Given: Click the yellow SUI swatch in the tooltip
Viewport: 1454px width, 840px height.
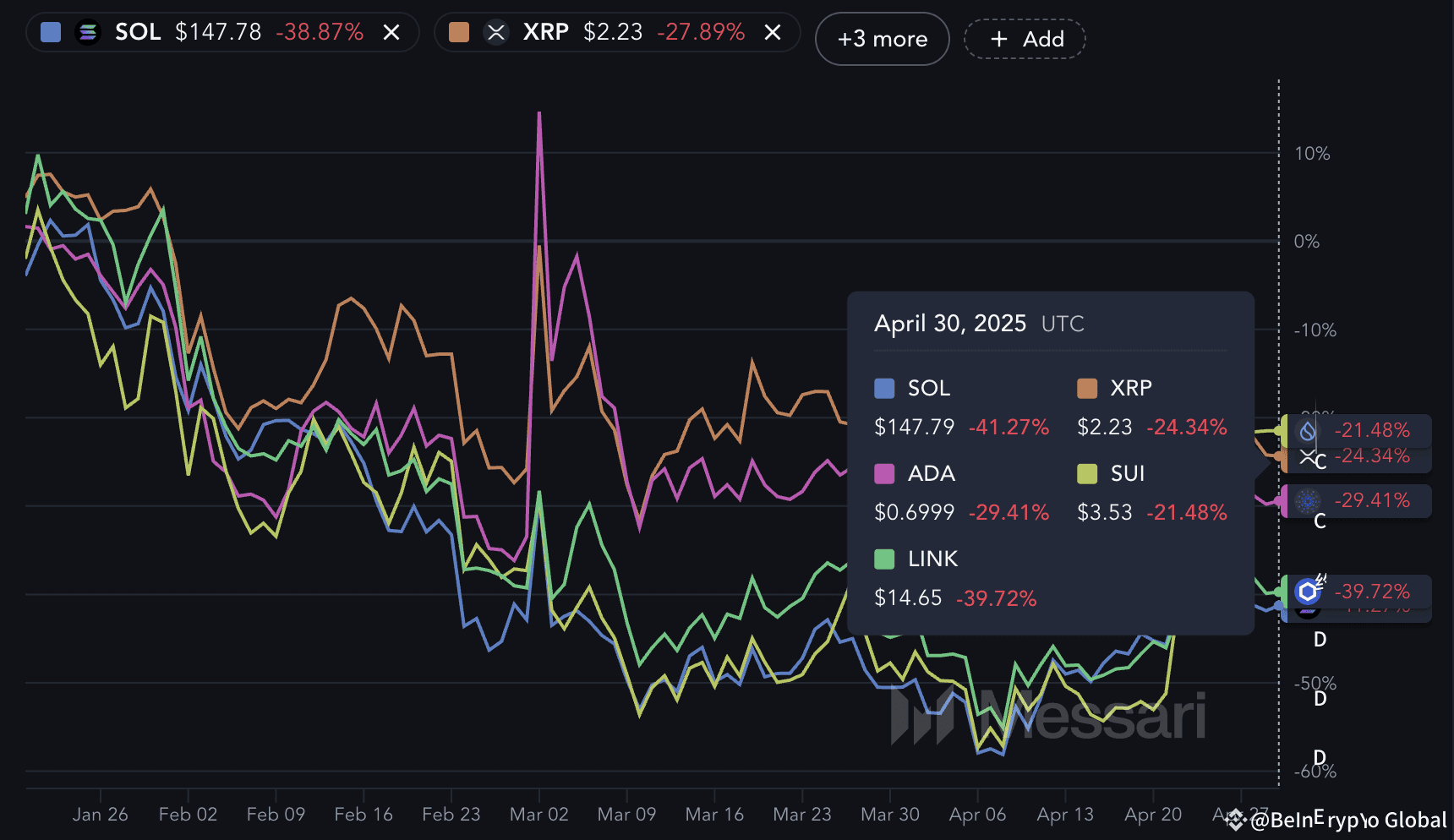Looking at the screenshot, I should [x=1087, y=474].
